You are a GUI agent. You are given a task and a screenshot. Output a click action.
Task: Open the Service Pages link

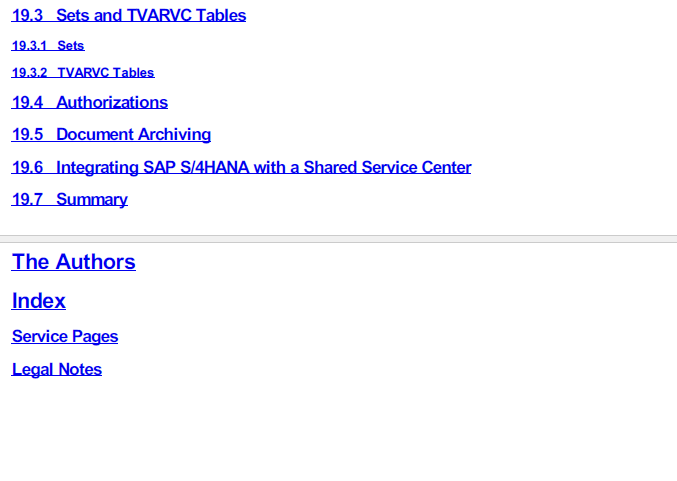[65, 336]
